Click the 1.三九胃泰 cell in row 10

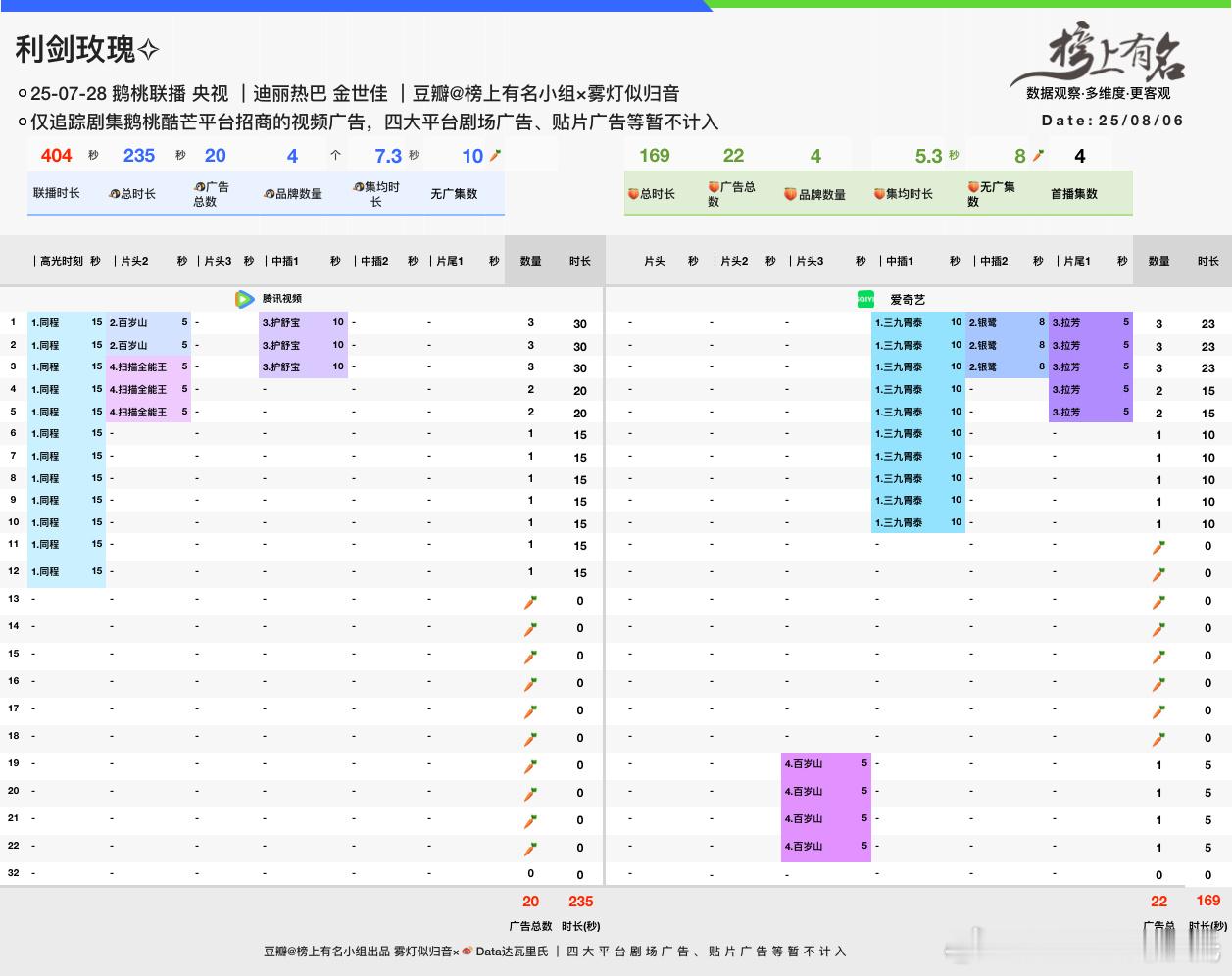918,523
